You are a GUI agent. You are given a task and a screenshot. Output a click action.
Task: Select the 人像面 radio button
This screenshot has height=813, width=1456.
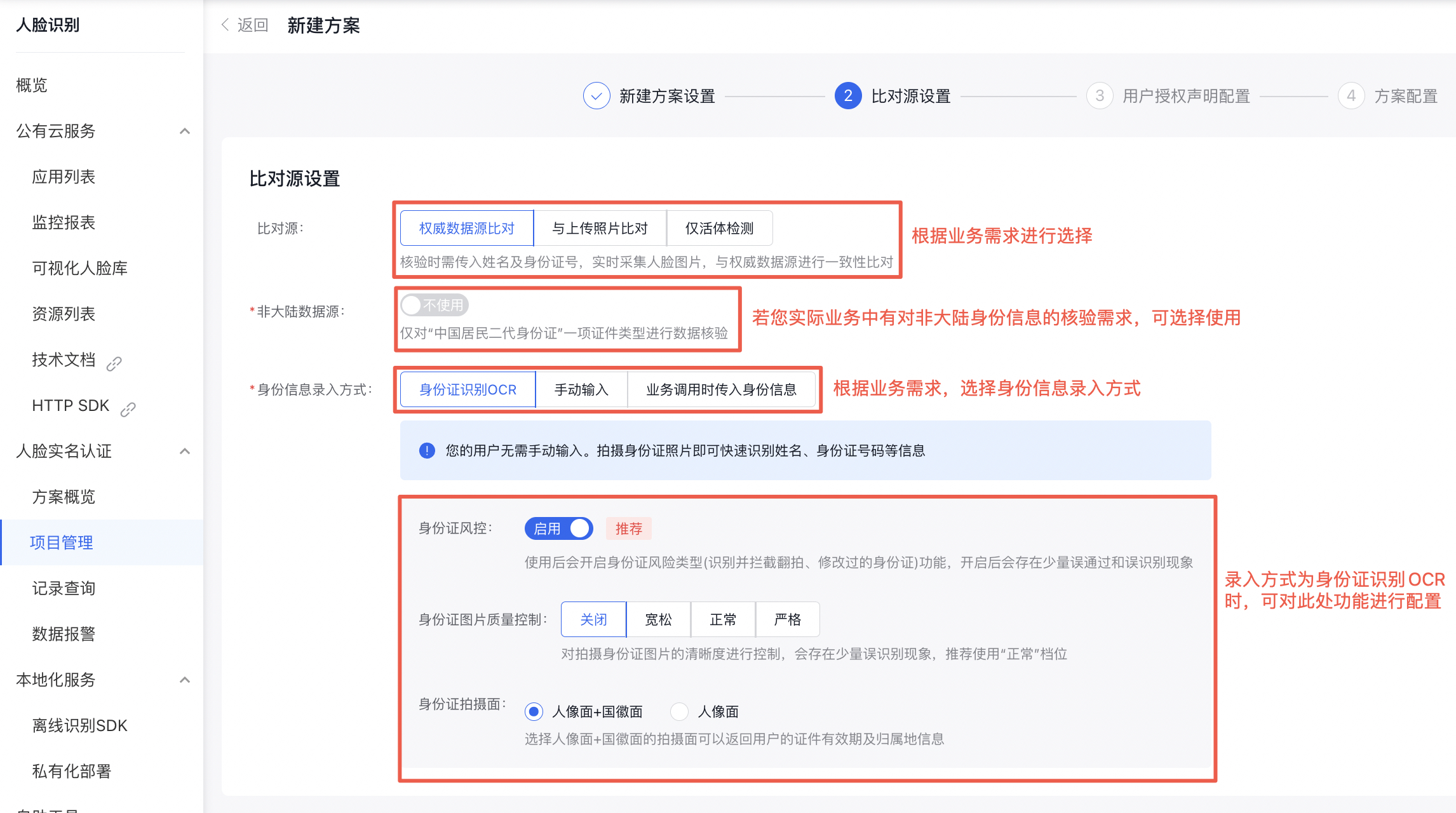pyautogui.click(x=679, y=711)
